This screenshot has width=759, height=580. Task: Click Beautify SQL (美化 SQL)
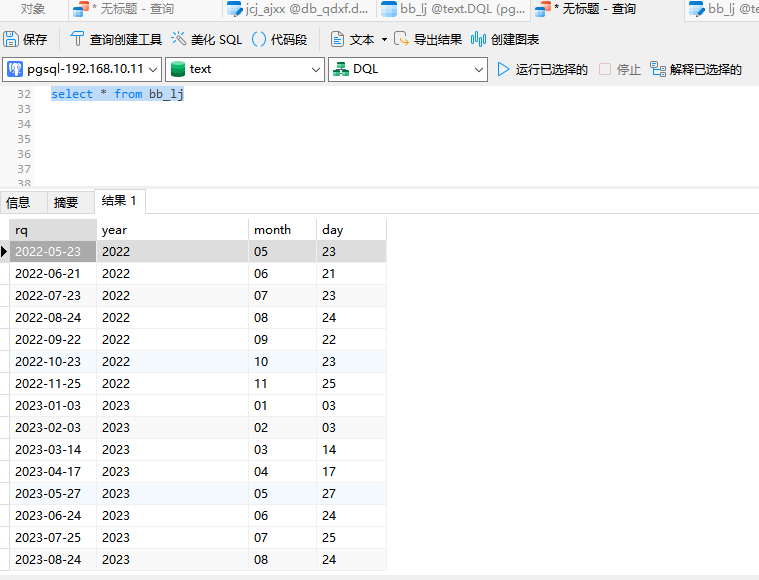coord(206,40)
